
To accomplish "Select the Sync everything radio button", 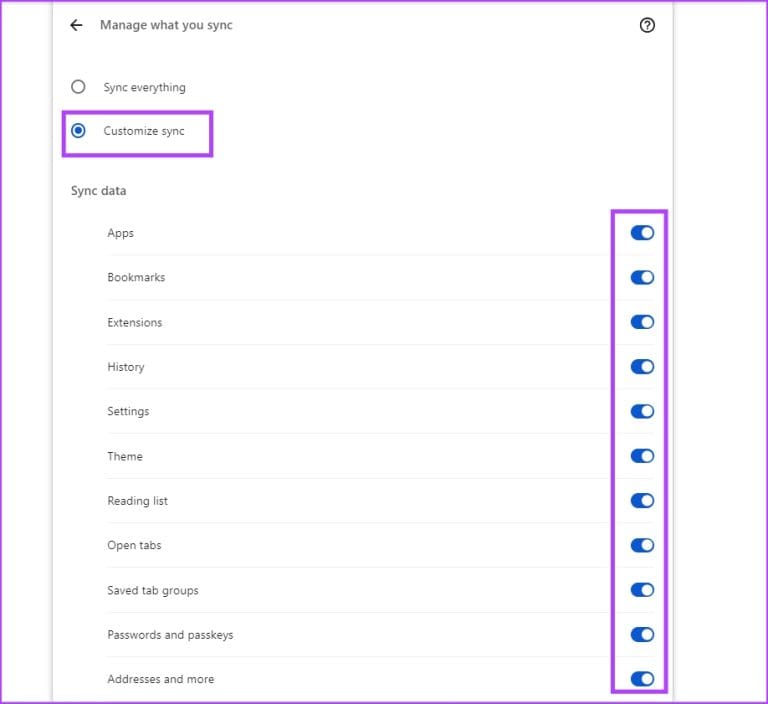I will [78, 87].
